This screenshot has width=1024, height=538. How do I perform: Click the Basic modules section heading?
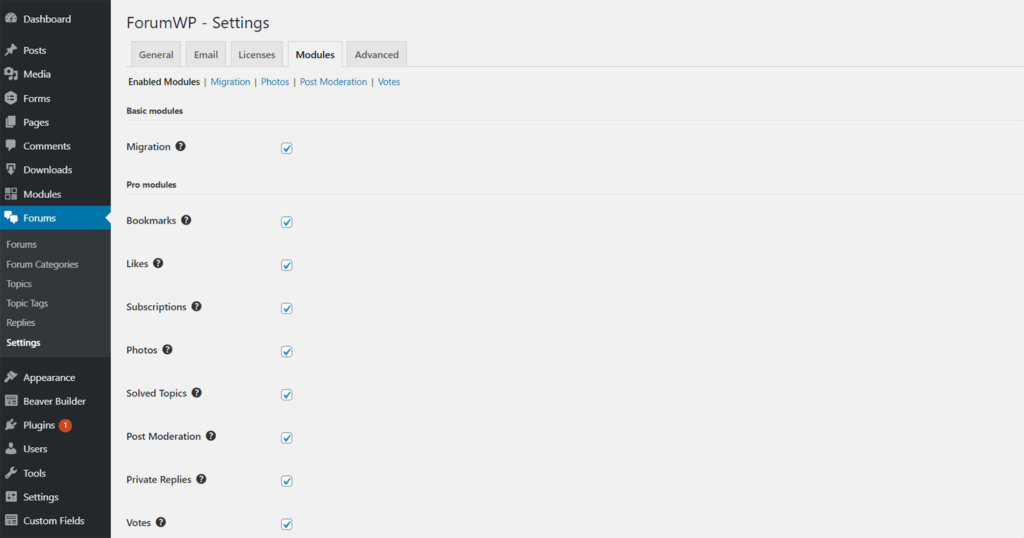[155, 111]
